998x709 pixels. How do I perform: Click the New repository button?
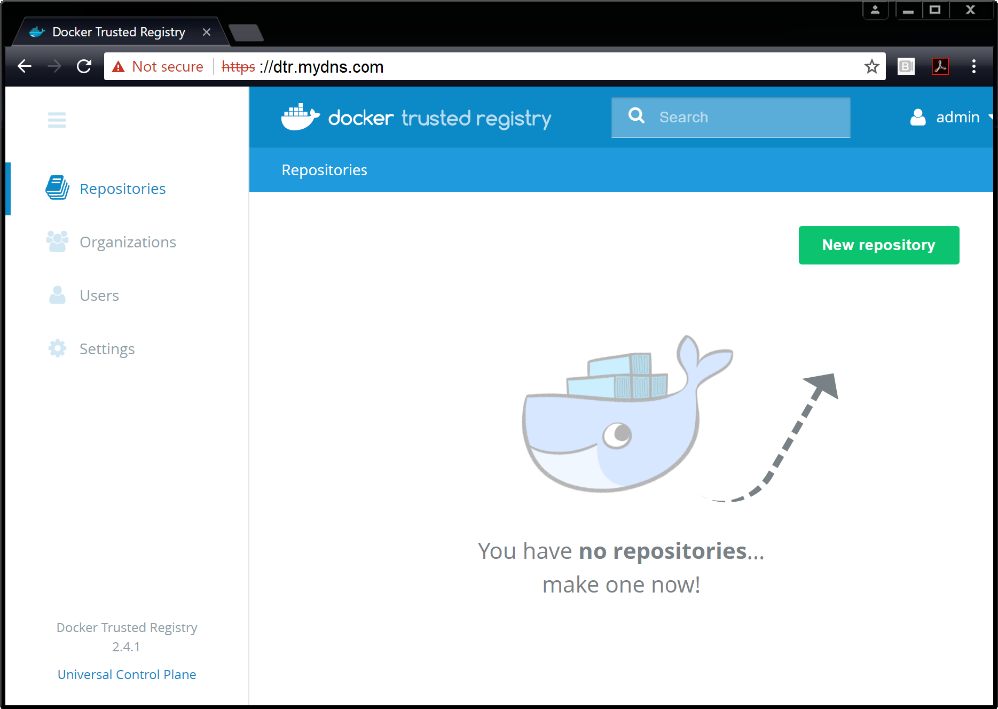point(879,245)
